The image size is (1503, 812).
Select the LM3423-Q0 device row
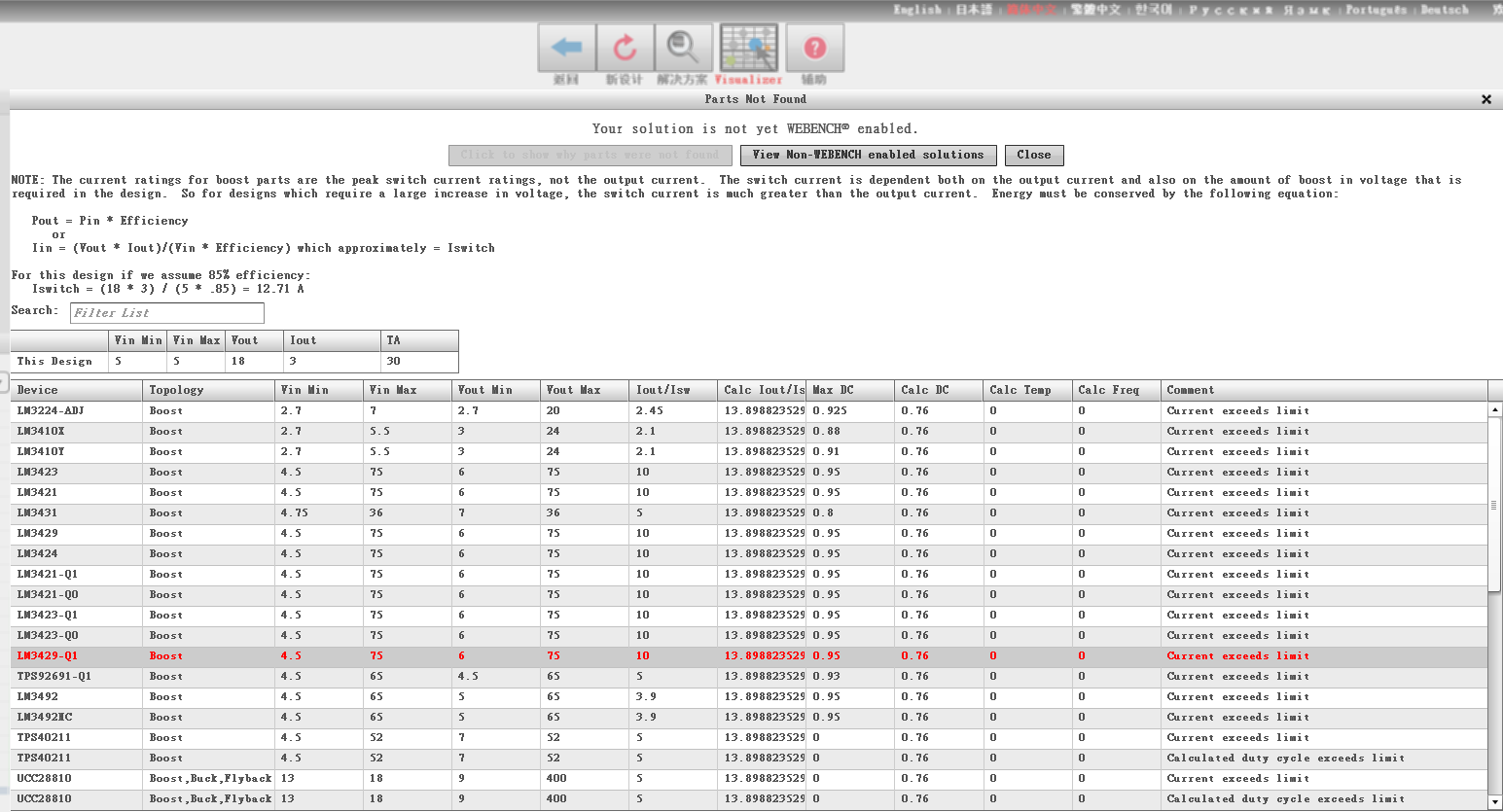coord(749,636)
